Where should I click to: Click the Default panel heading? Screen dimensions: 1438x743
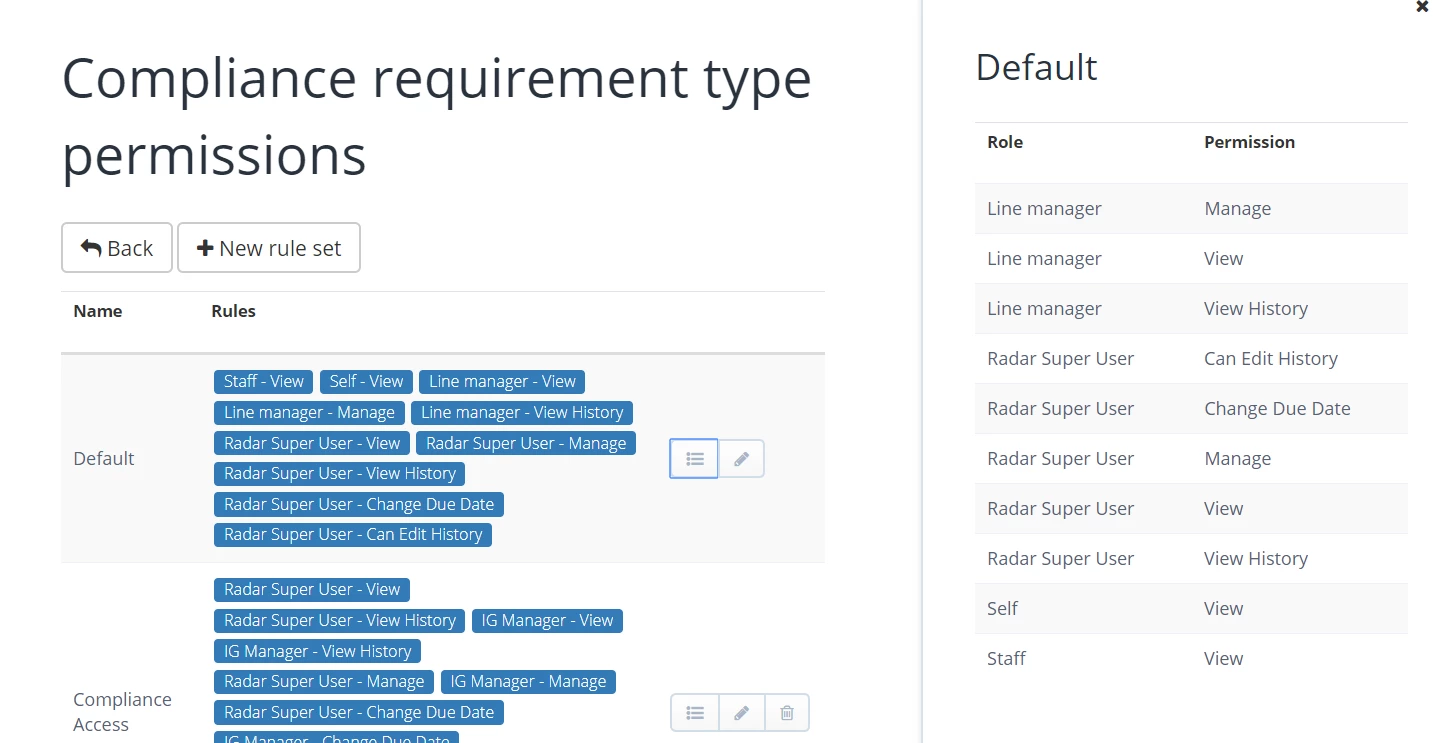(x=1036, y=67)
